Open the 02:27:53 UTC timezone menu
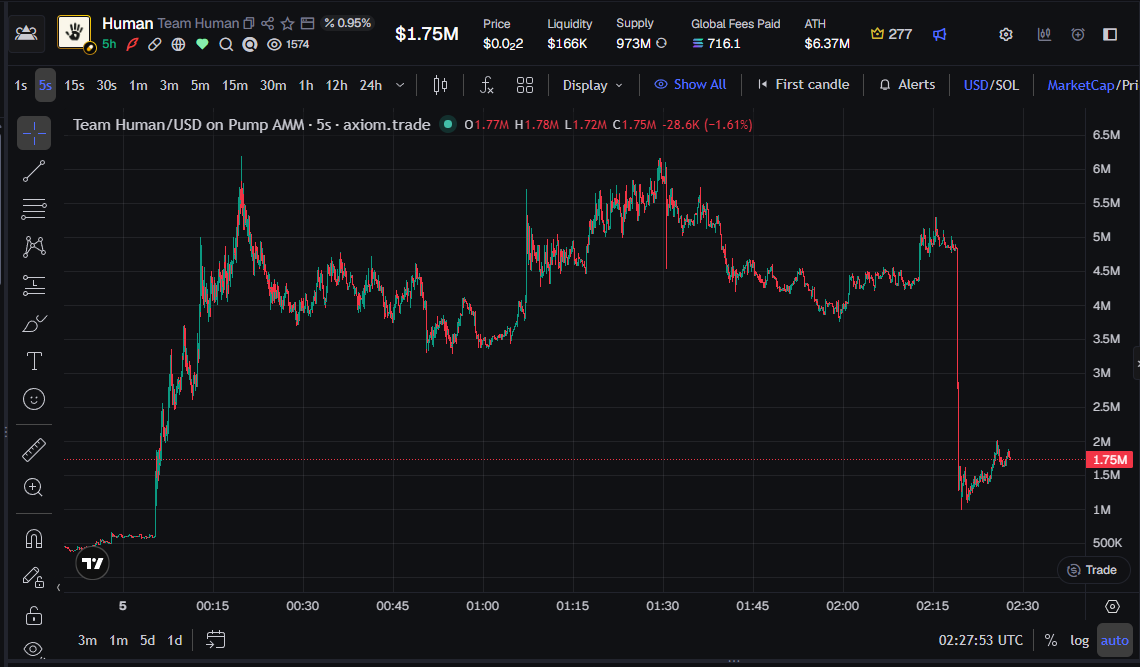Image resolution: width=1140 pixels, height=667 pixels. [981, 640]
